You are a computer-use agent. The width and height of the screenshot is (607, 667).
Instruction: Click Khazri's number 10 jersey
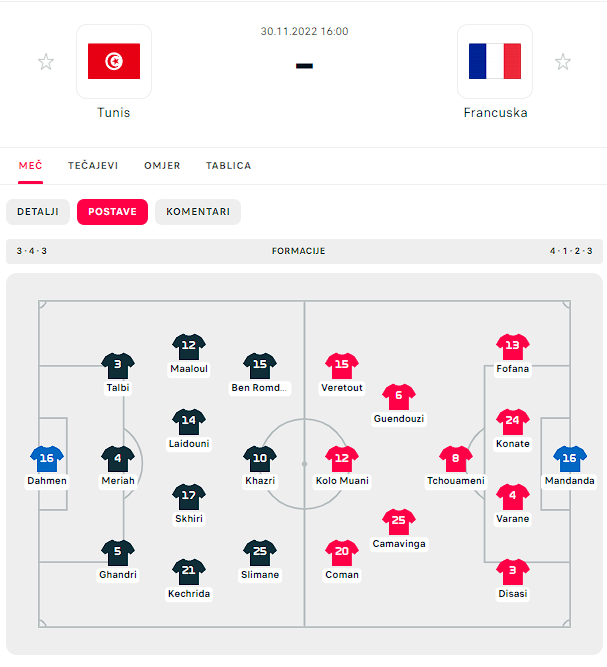[260, 459]
